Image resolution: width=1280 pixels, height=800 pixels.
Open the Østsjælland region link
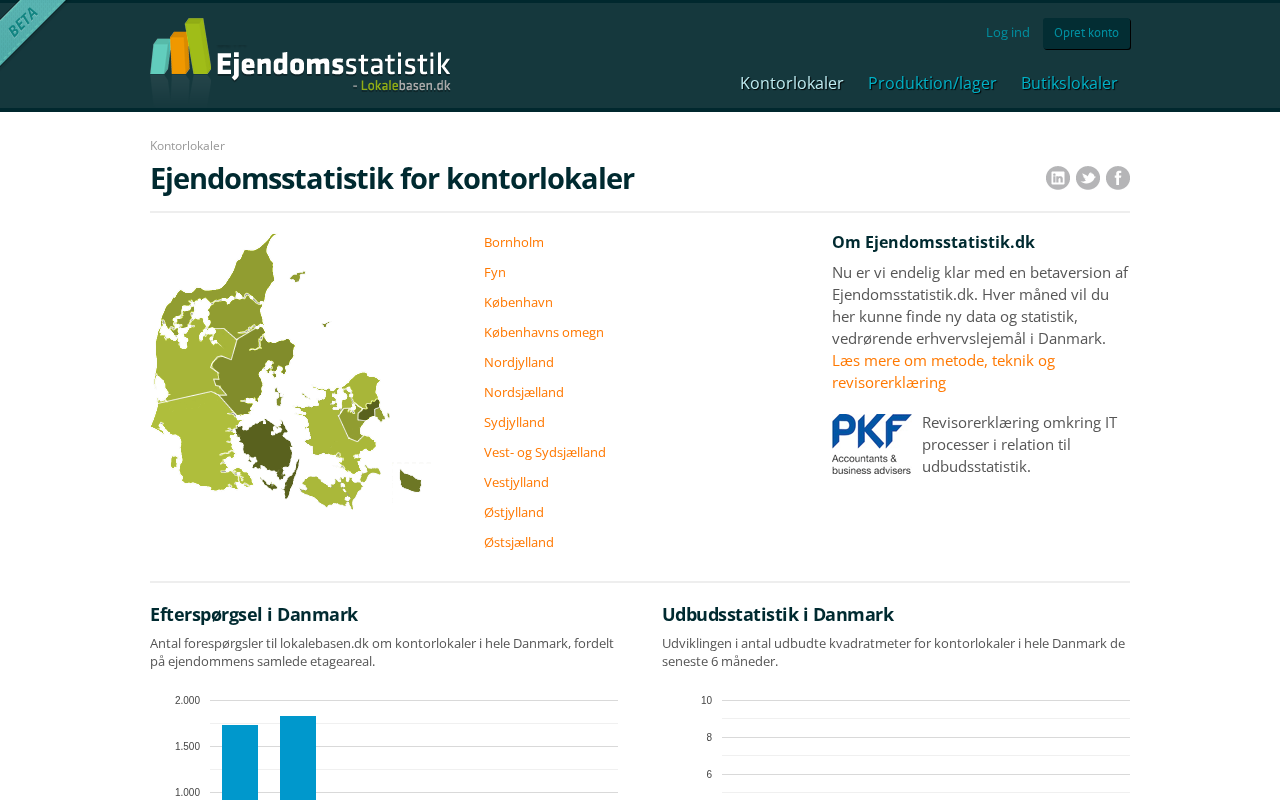pyautogui.click(x=519, y=542)
